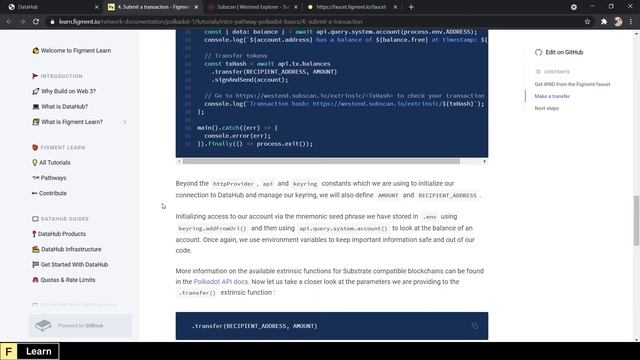Copy the .transfer code snippet
The width and height of the screenshot is (640, 360).
(475, 326)
